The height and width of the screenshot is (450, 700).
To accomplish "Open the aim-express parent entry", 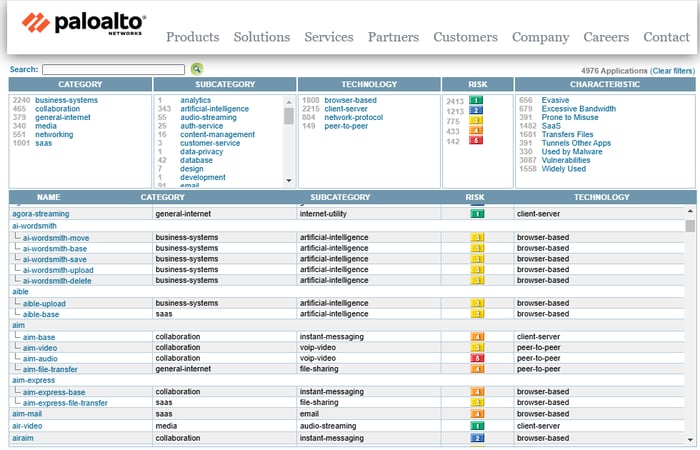I will pyautogui.click(x=33, y=380).
